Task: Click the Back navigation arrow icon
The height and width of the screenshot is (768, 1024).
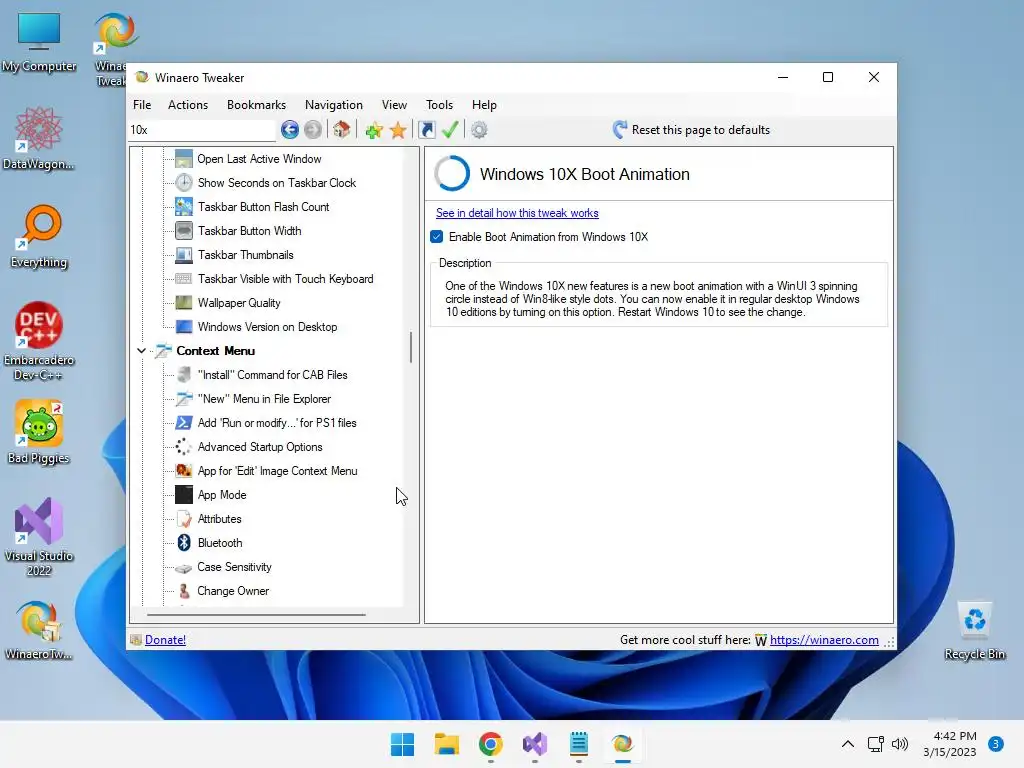Action: pos(290,130)
